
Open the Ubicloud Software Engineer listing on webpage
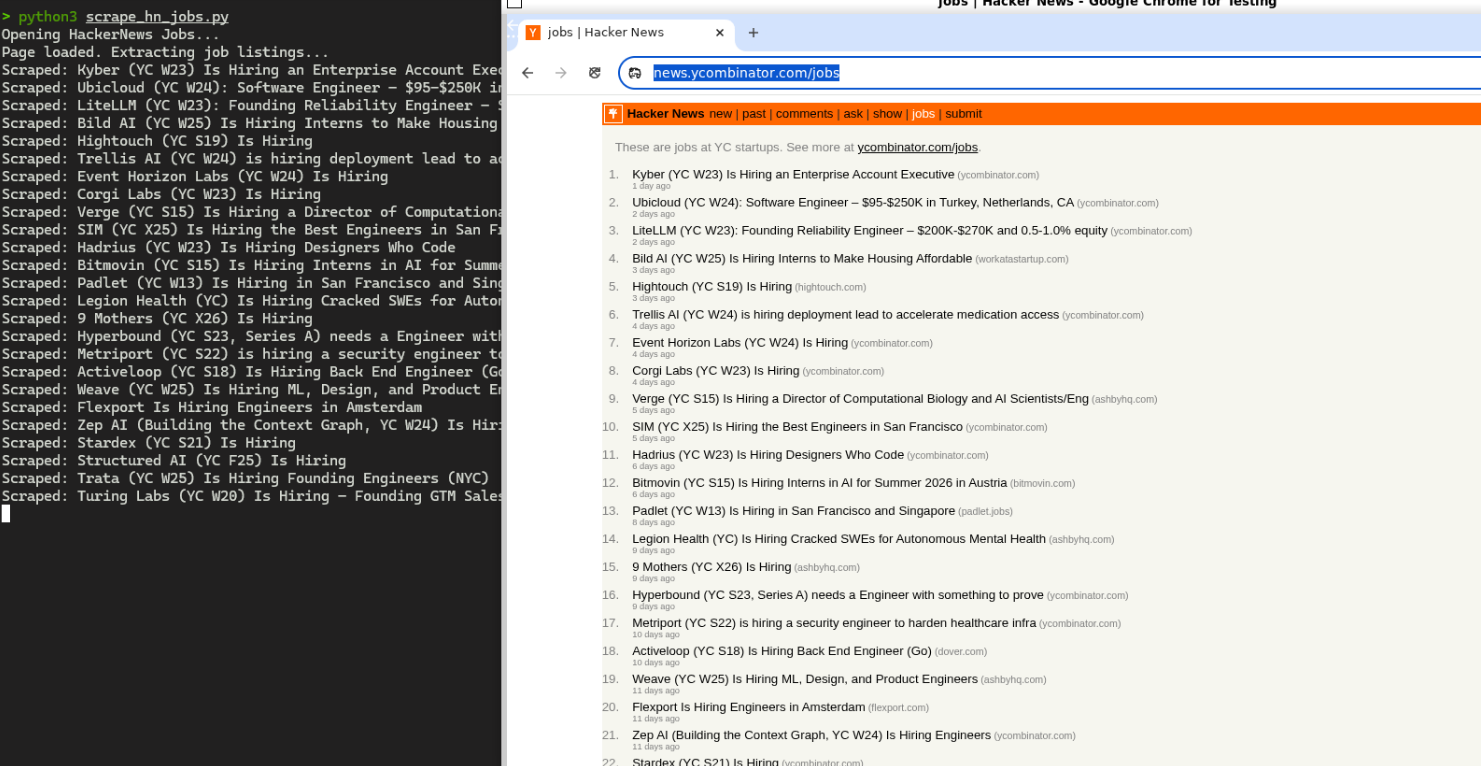coord(853,203)
